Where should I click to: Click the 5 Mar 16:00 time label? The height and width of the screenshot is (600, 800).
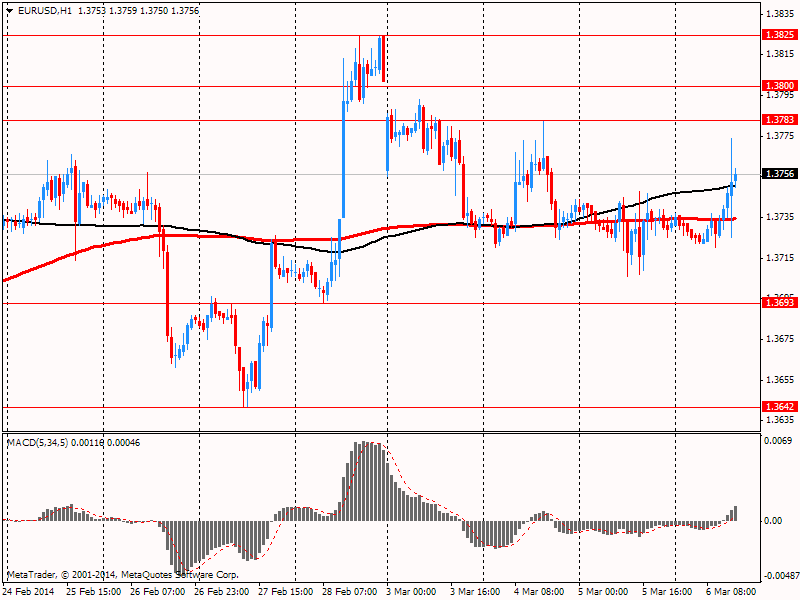point(667,592)
